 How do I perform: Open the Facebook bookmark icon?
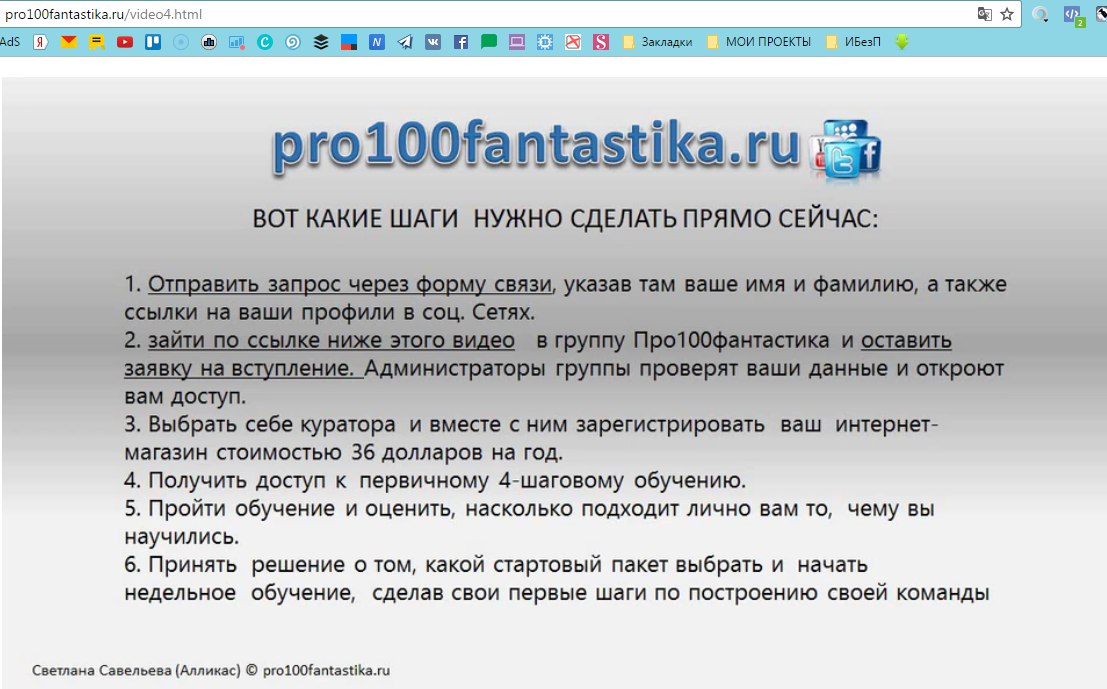coord(460,42)
